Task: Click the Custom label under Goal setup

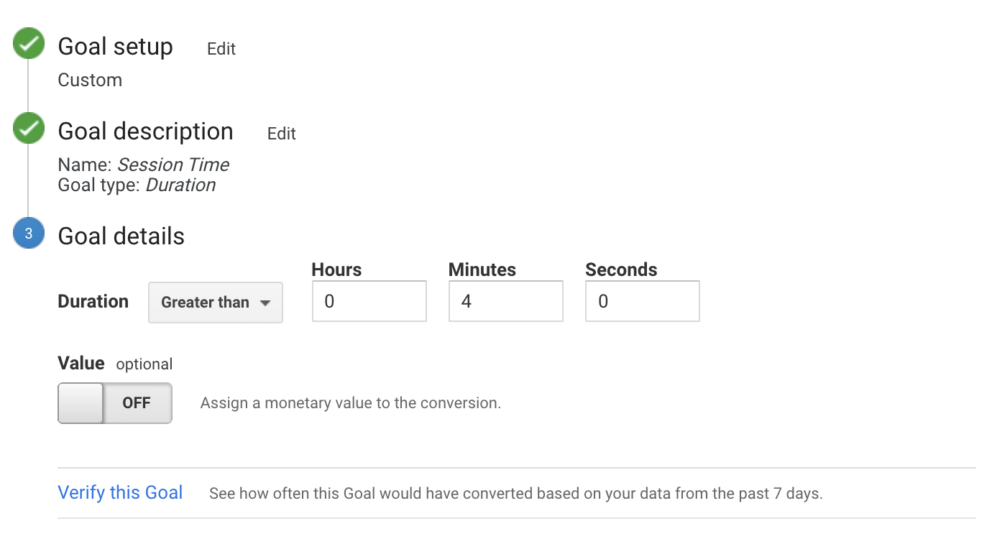Action: coord(90,80)
